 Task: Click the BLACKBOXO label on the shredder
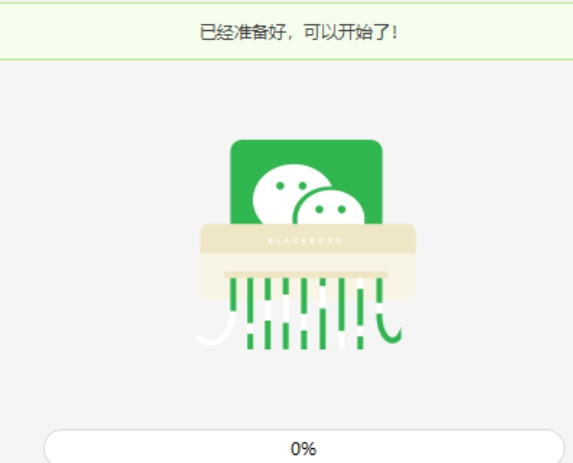(x=305, y=240)
